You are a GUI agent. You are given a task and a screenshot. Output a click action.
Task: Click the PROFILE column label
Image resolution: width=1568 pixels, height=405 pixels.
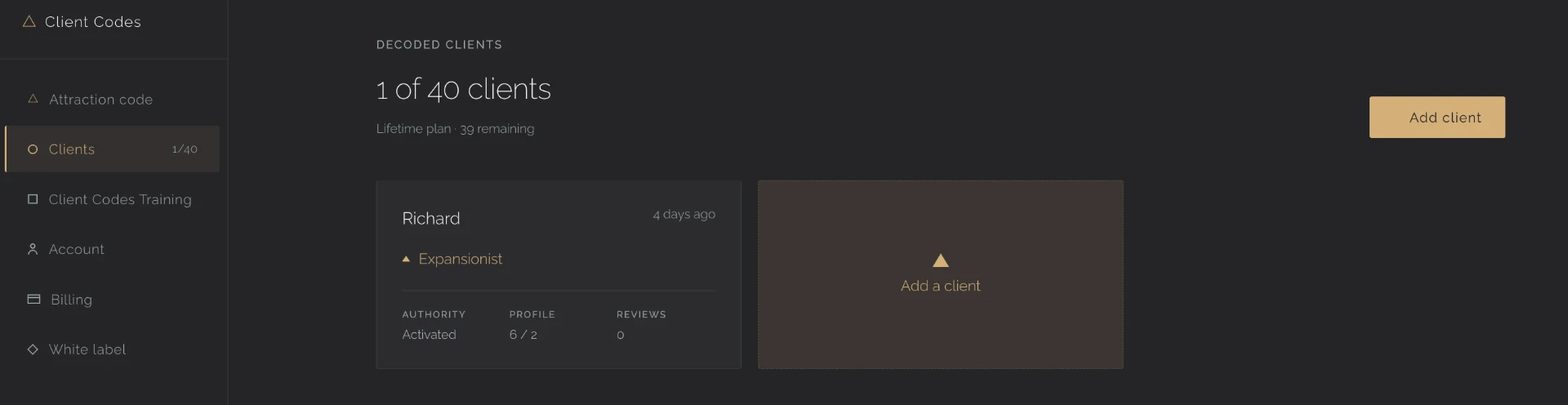click(532, 314)
